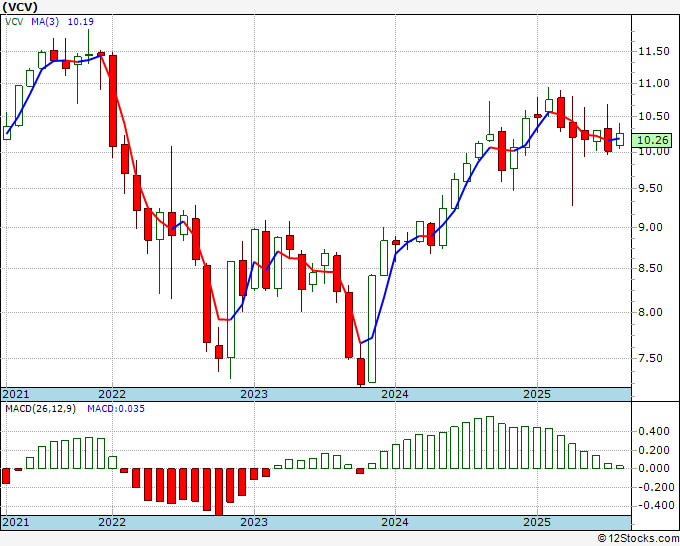Click the tallest green MACD bar in late 2024
Viewport: 680px width, 546px height.
point(490,442)
